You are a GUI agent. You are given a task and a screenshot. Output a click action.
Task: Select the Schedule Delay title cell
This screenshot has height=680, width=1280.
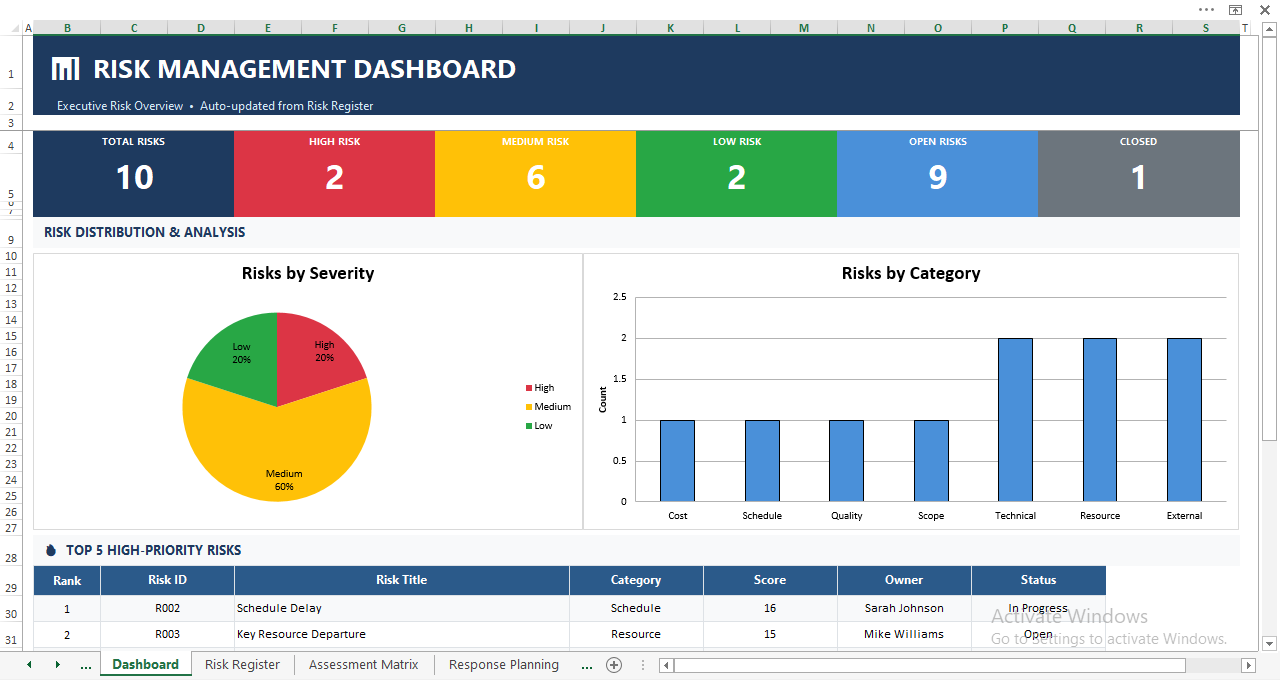402,608
